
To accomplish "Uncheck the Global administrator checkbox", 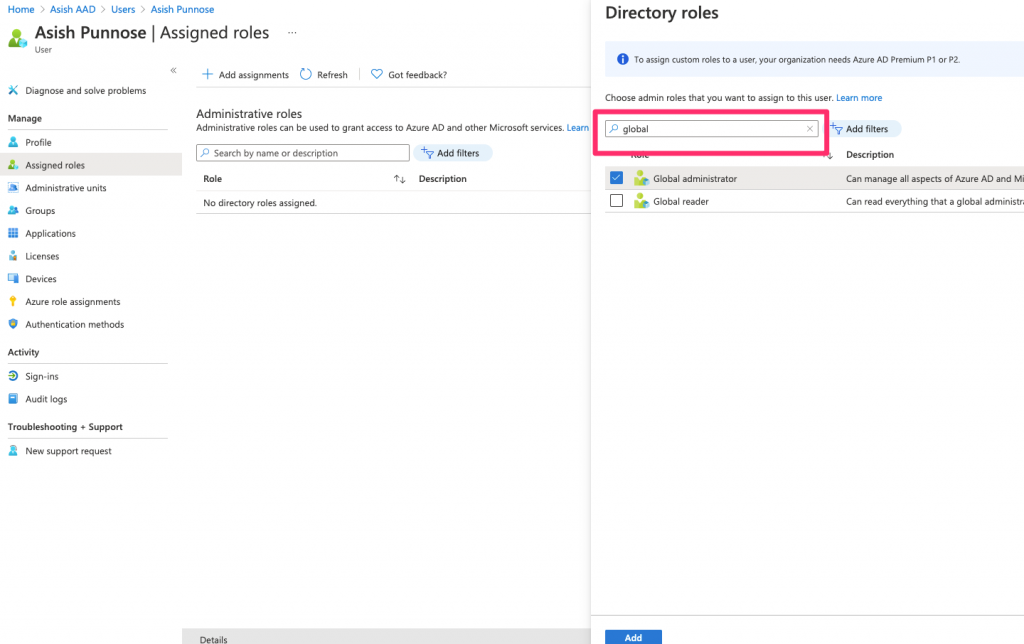I will point(616,178).
